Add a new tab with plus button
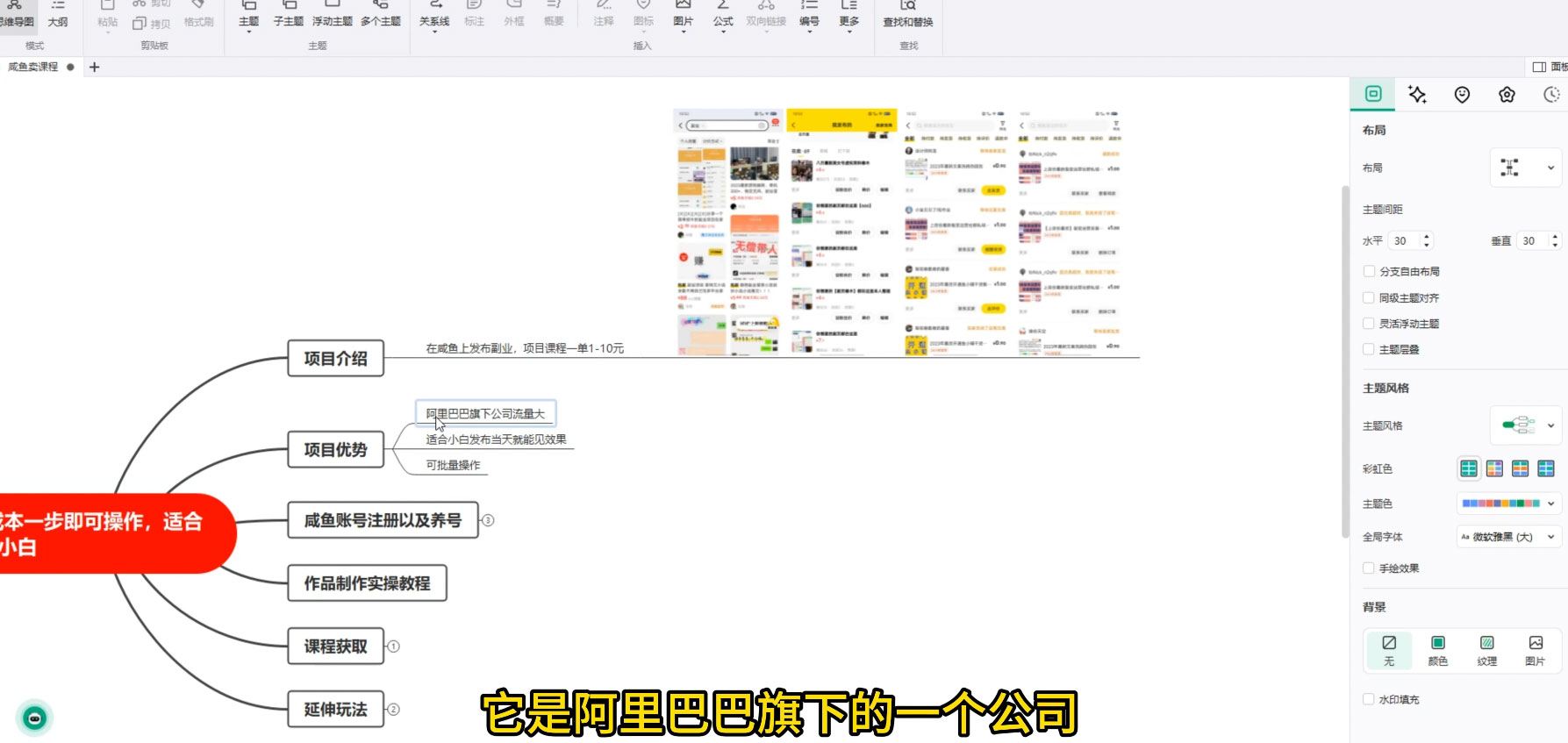The width and height of the screenshot is (1568, 743). coord(95,67)
